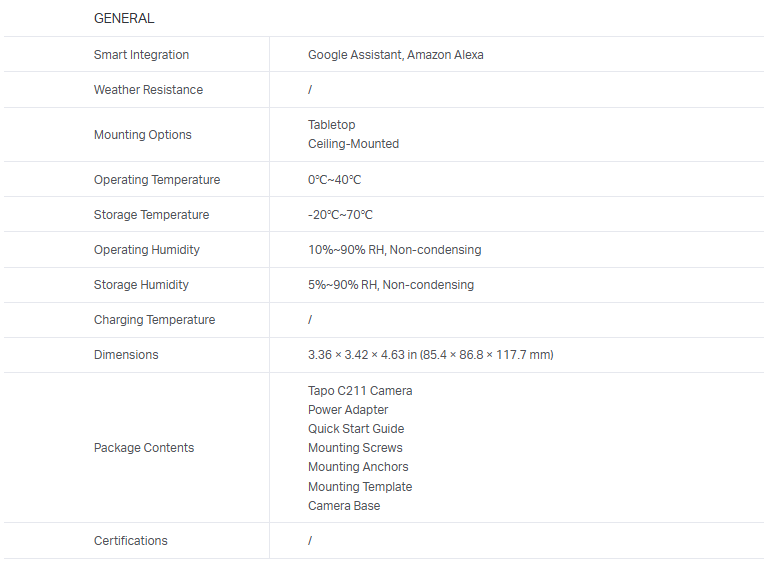Click the Operating Temperature label
This screenshot has height=568, width=766.
tap(157, 180)
